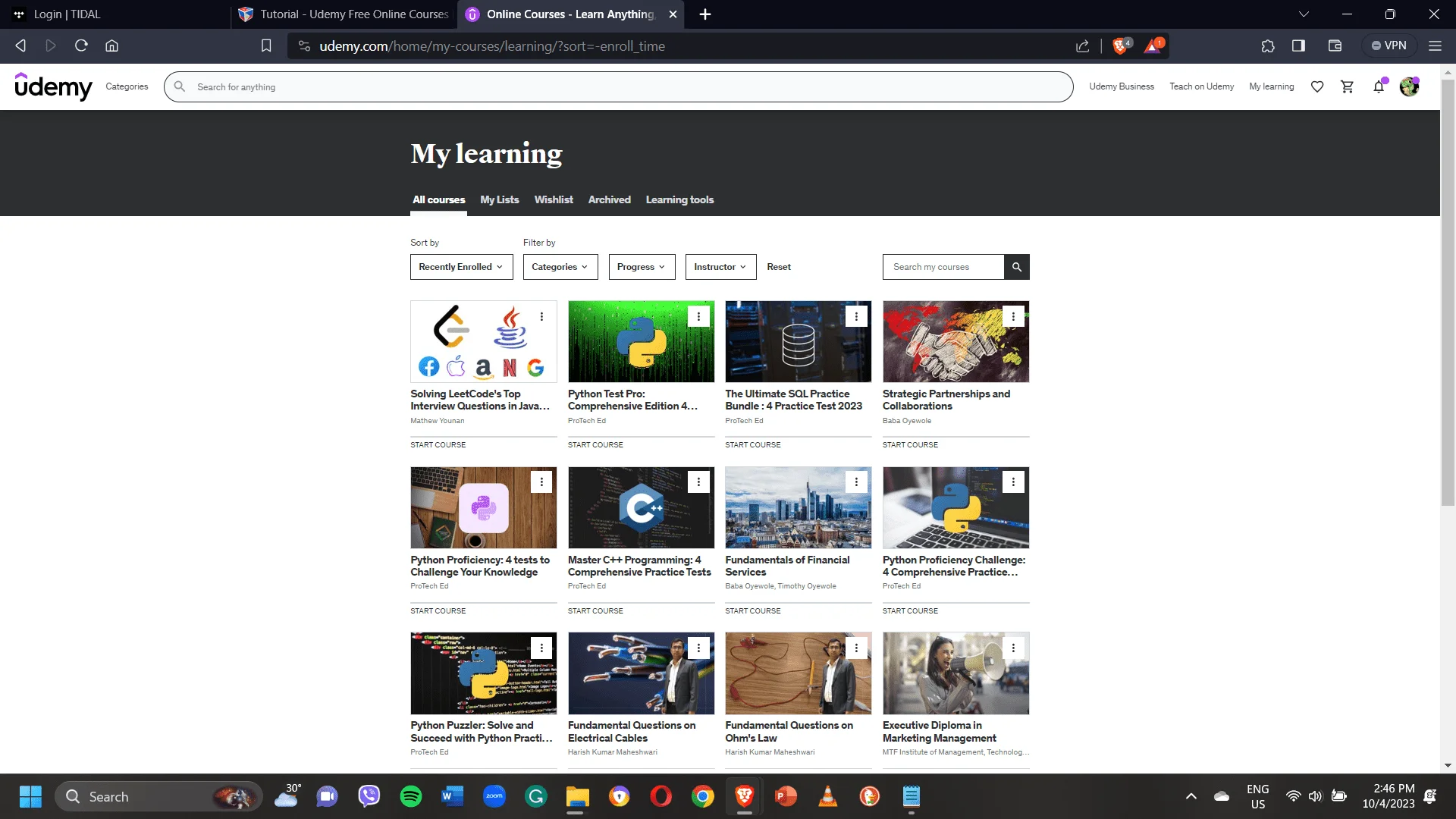The height and width of the screenshot is (819, 1456).
Task: Open Microsoft Word from the taskbar
Action: click(452, 796)
